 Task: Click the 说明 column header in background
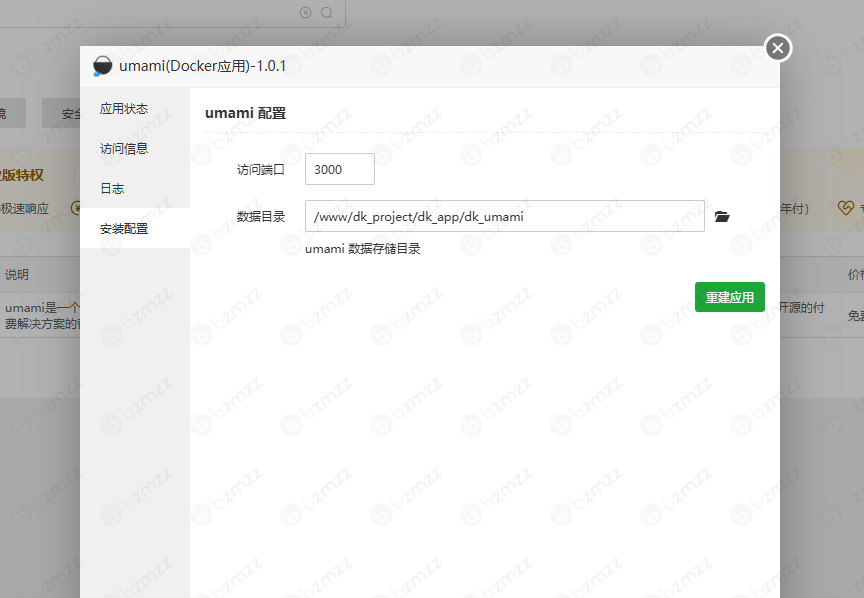point(17,274)
